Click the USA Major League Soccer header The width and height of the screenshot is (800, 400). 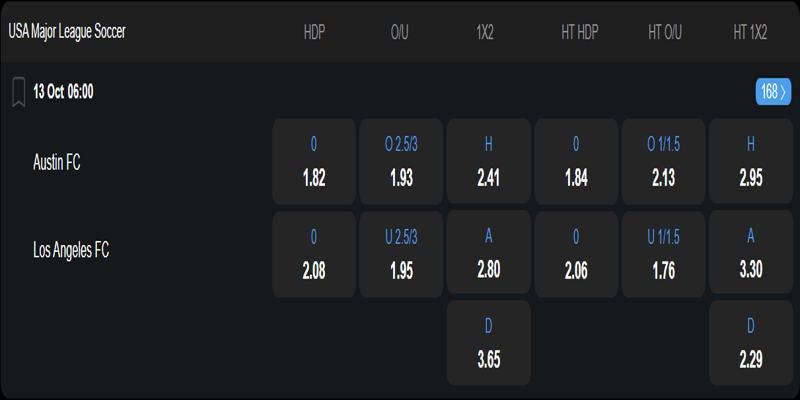(67, 31)
